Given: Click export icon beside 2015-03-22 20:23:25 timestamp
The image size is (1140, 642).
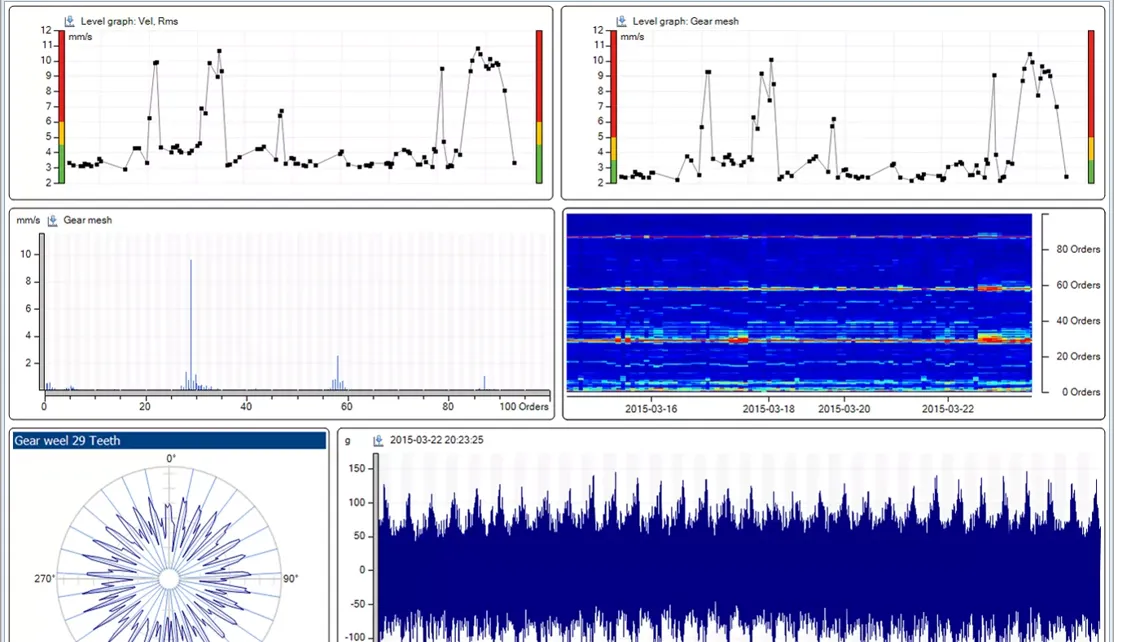Looking at the screenshot, I should click(378, 440).
